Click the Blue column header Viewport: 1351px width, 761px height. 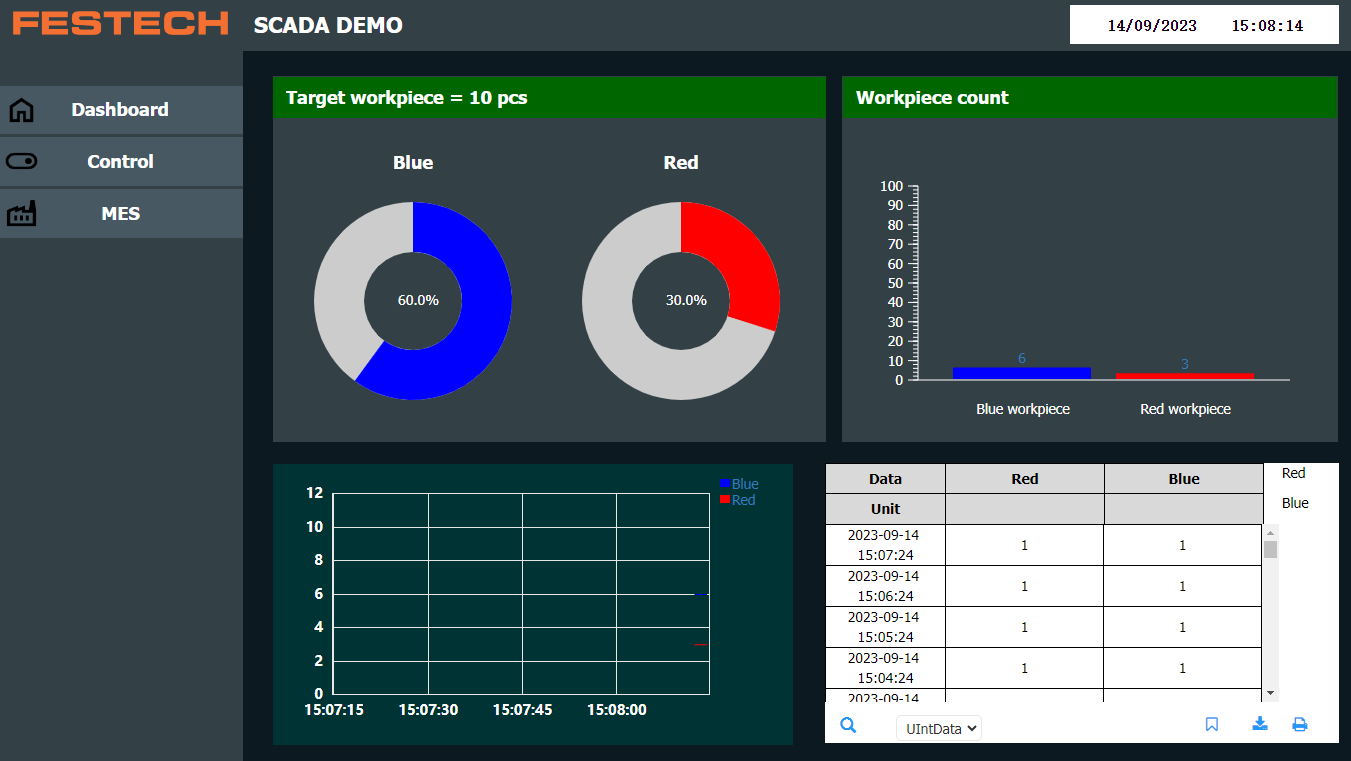(1184, 479)
